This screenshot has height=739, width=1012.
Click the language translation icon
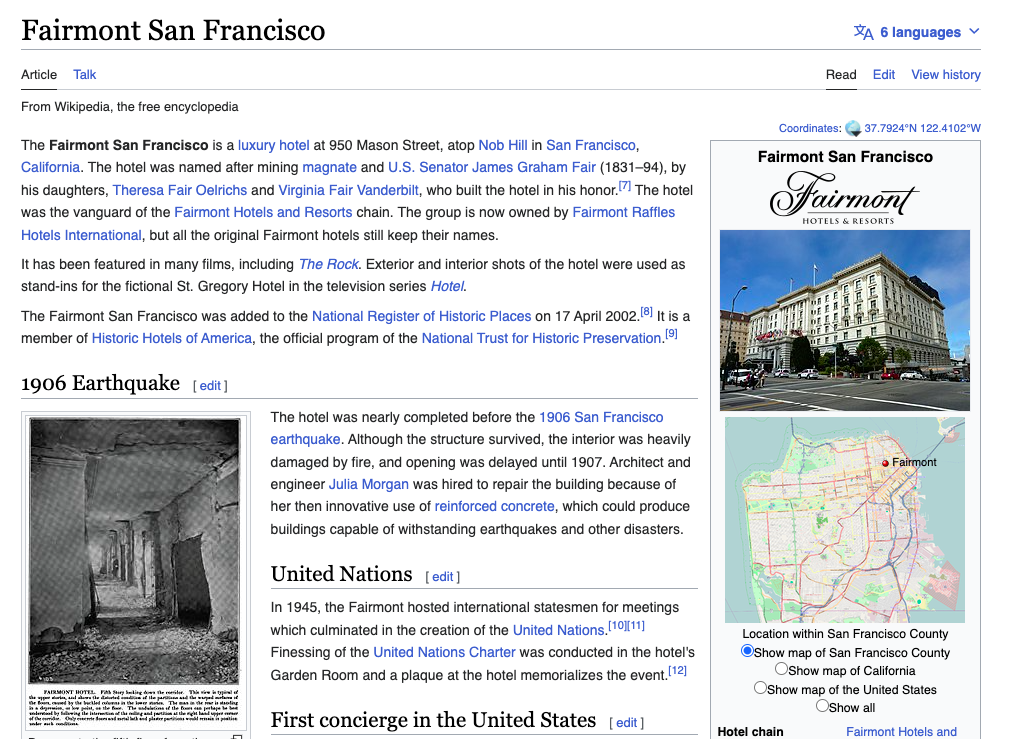click(864, 32)
